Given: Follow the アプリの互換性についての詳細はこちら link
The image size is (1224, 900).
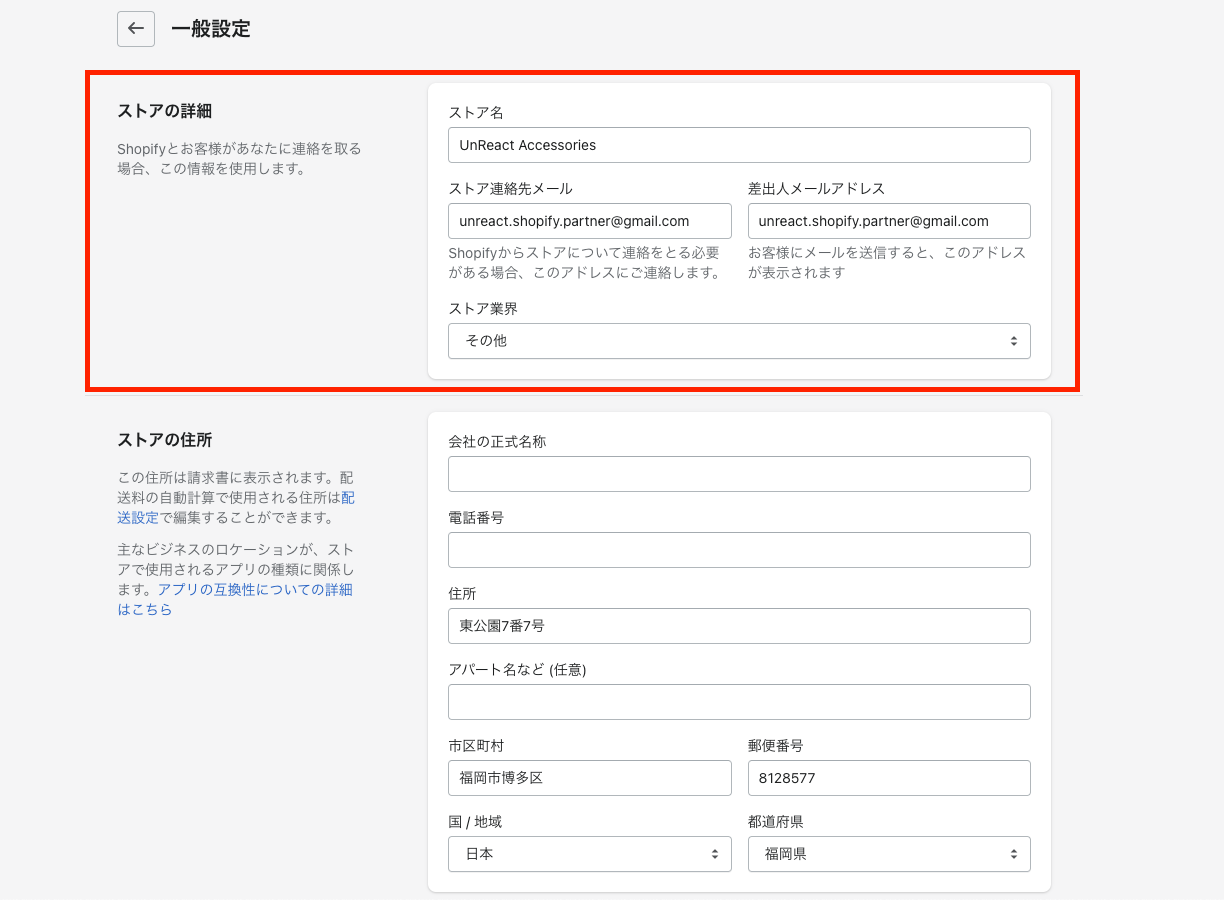Looking at the screenshot, I should tap(254, 590).
